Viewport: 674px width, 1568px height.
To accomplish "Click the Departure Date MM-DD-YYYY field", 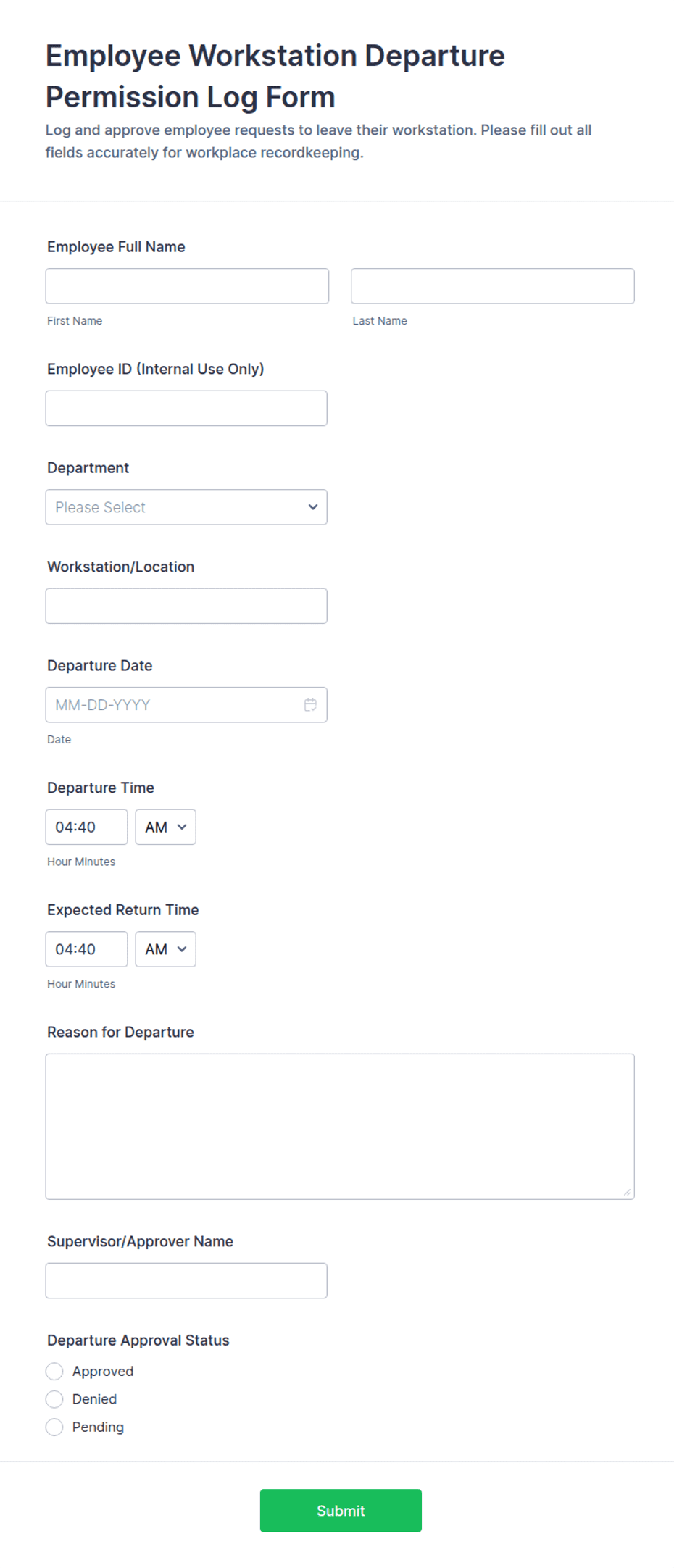I will (x=186, y=705).
